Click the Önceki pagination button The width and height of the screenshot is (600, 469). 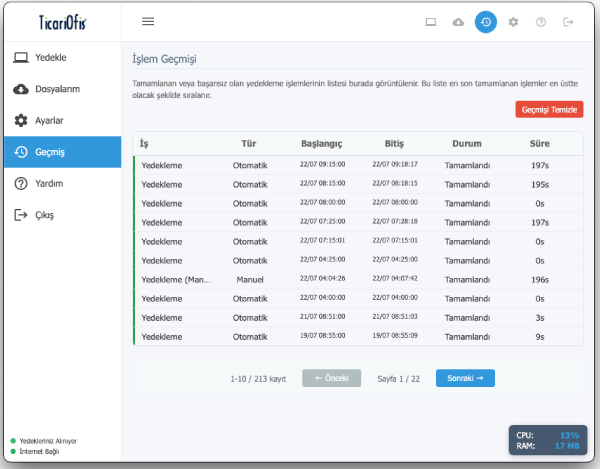pyautogui.click(x=331, y=378)
